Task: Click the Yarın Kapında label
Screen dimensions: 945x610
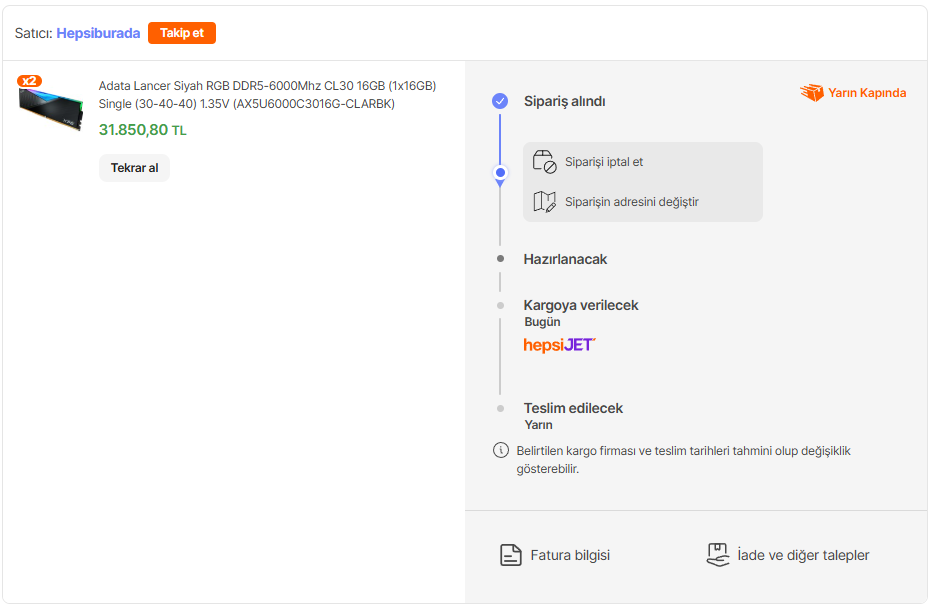Action: 867,93
